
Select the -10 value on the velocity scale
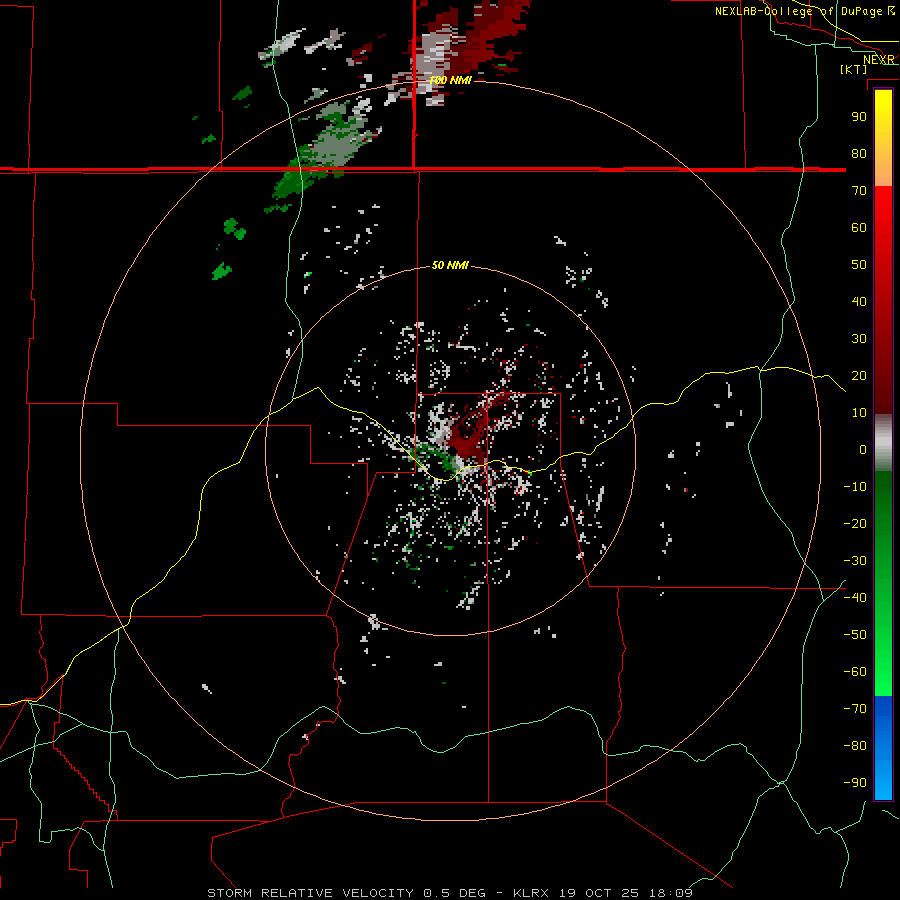click(x=855, y=487)
